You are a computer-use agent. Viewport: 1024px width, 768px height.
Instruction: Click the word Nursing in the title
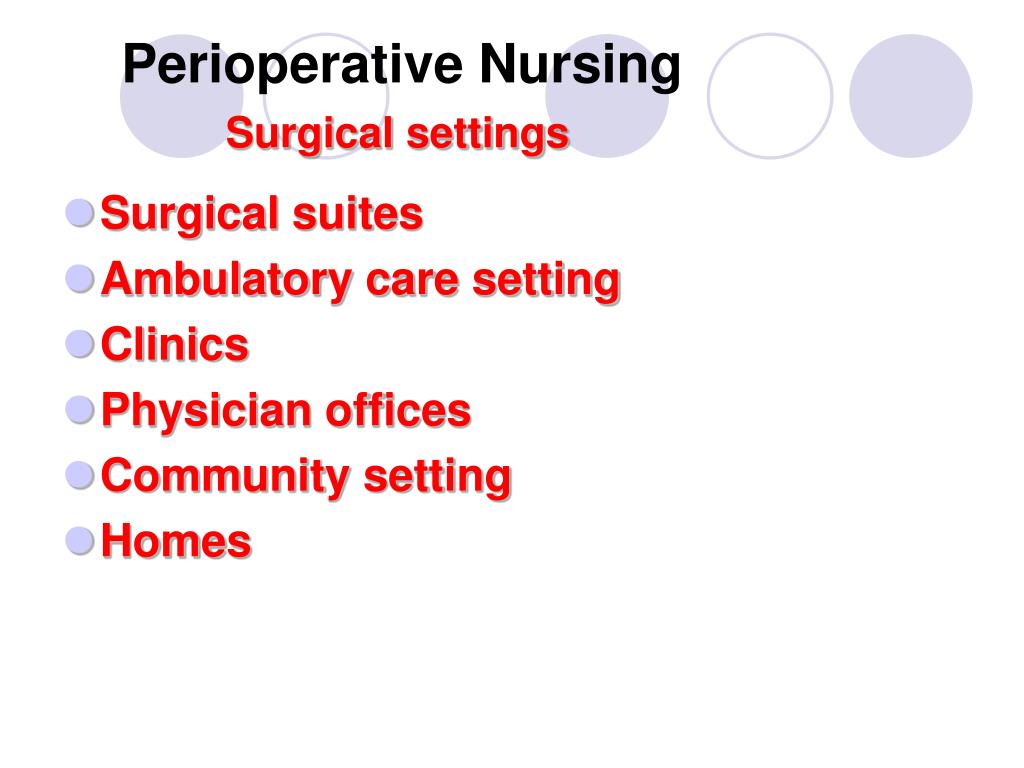point(580,65)
